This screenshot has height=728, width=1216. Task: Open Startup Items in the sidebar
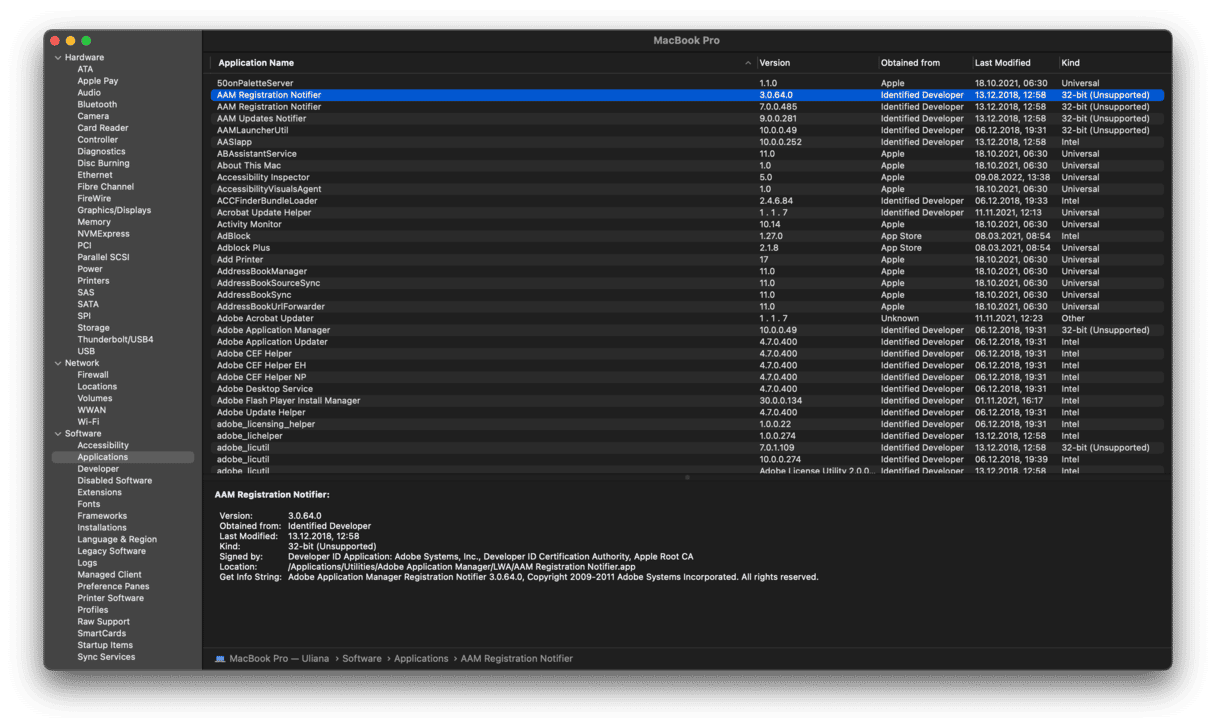(105, 645)
